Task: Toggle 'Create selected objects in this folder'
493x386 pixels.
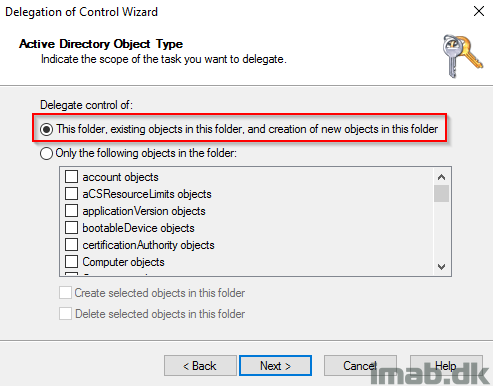Action: [x=65, y=293]
